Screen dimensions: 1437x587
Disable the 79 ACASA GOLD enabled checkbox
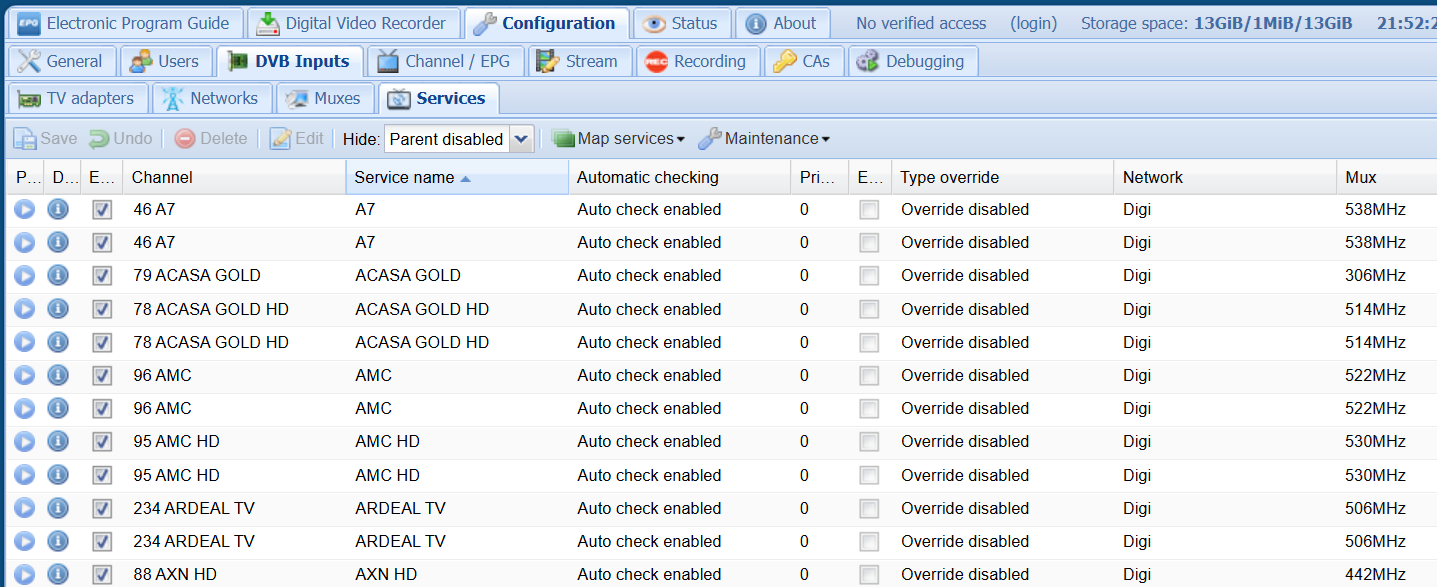[x=102, y=276]
